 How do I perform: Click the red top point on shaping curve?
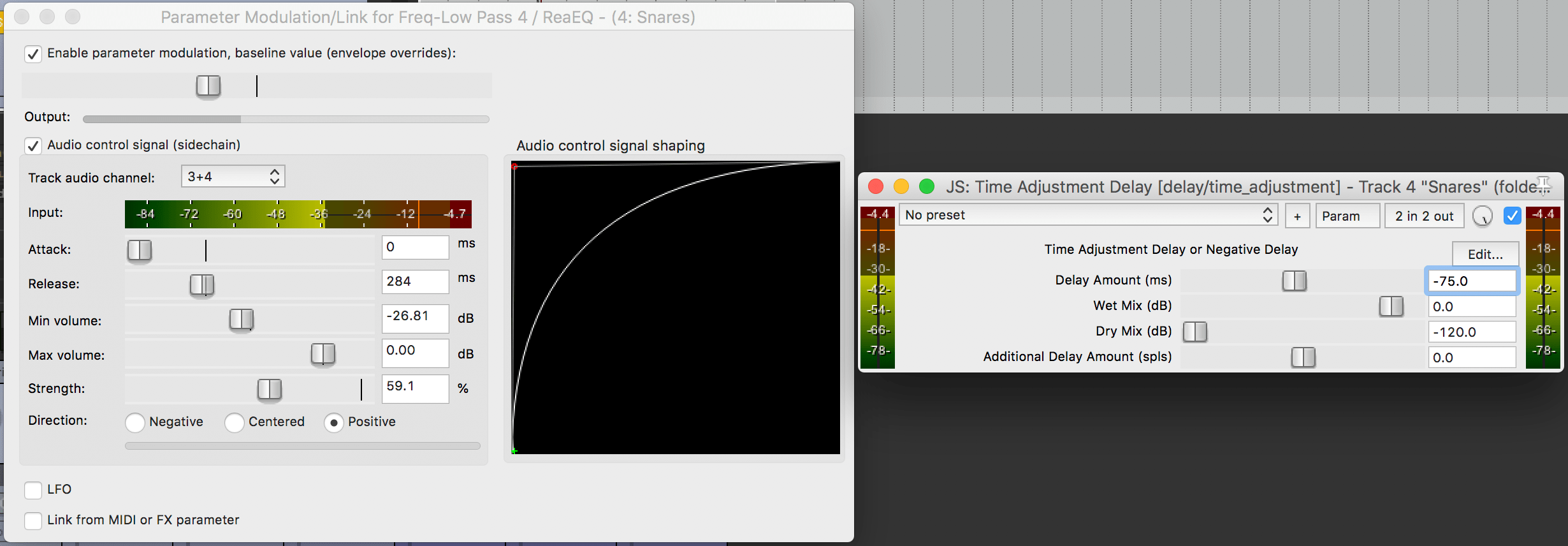tap(514, 166)
